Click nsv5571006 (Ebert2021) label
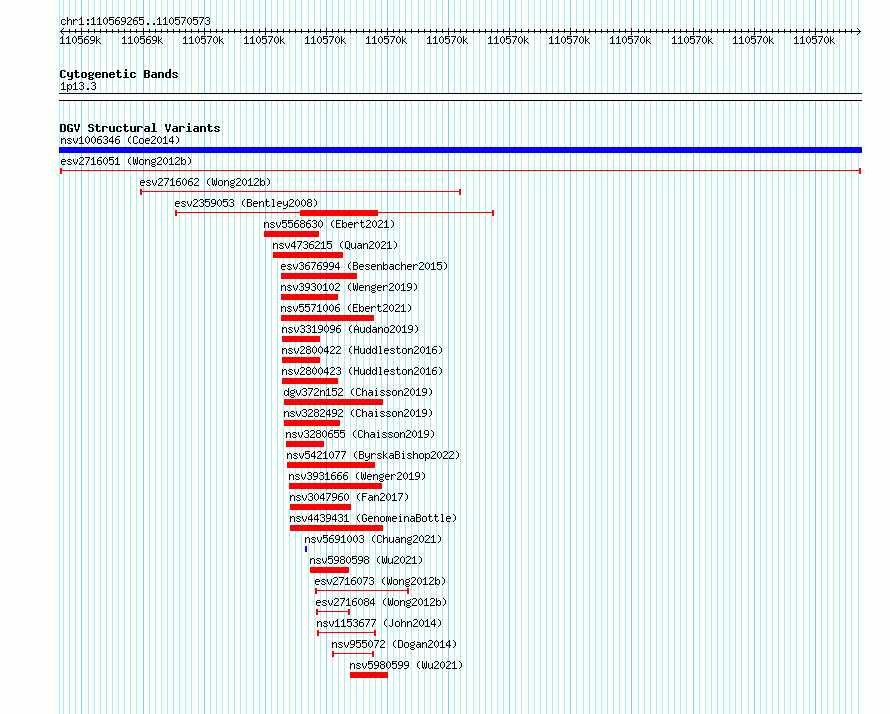Viewport: 890px width, 714px height. (346, 308)
